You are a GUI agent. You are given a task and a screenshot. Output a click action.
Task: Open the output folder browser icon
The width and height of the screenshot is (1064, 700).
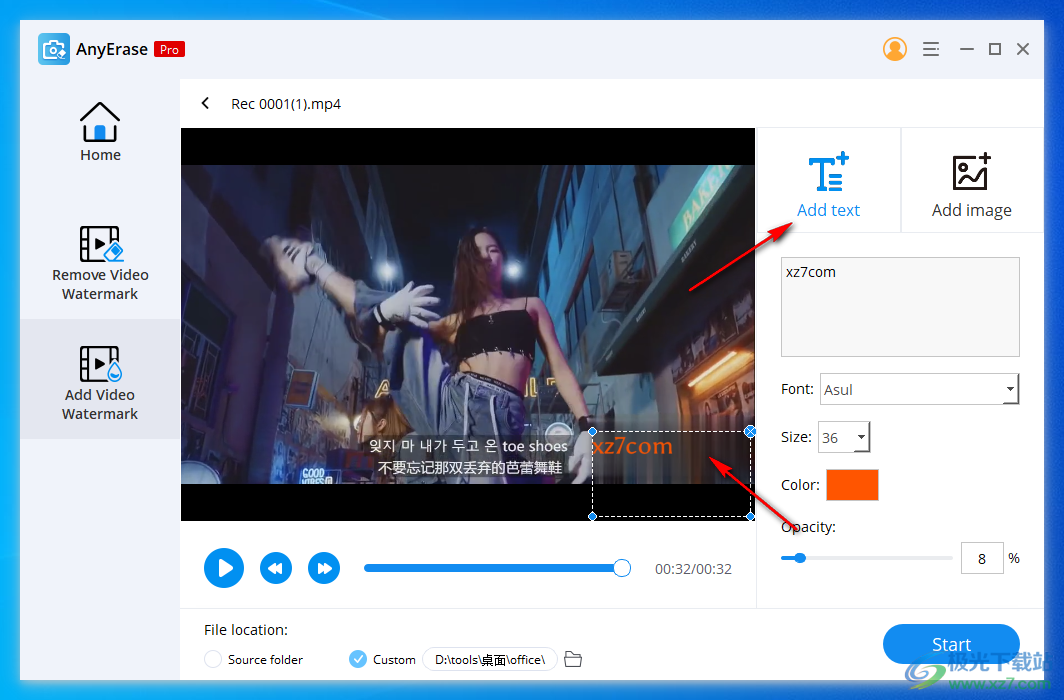(x=572, y=659)
